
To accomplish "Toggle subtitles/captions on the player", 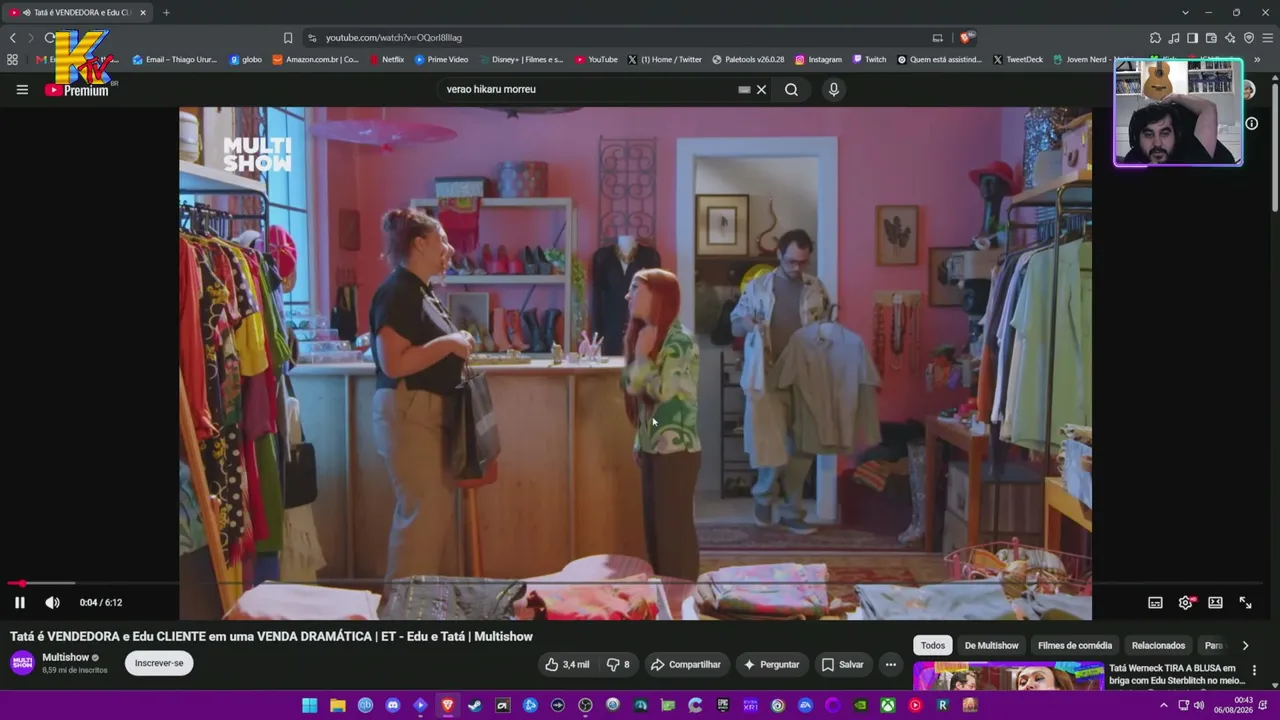I will tap(1155, 602).
